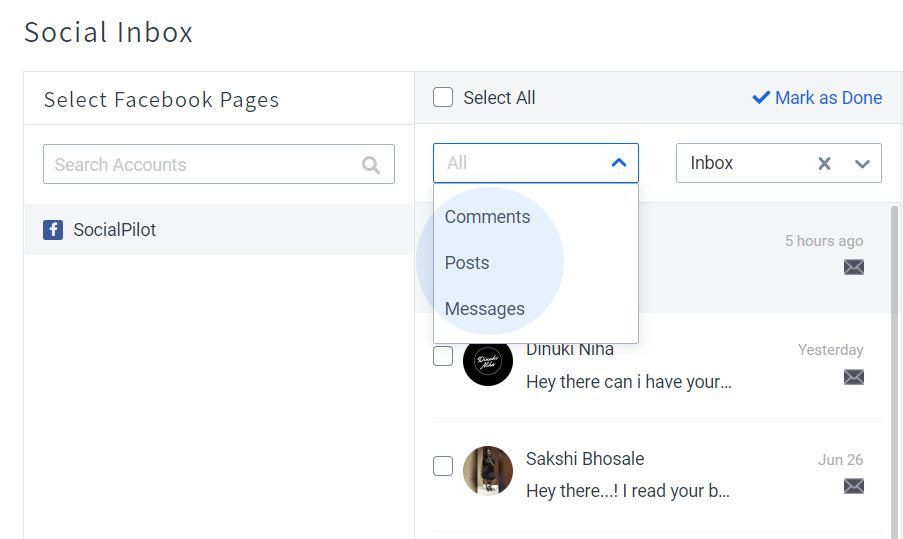Clear the Inbox filter with the X icon
Viewport: 903px width, 539px height.
coord(824,164)
